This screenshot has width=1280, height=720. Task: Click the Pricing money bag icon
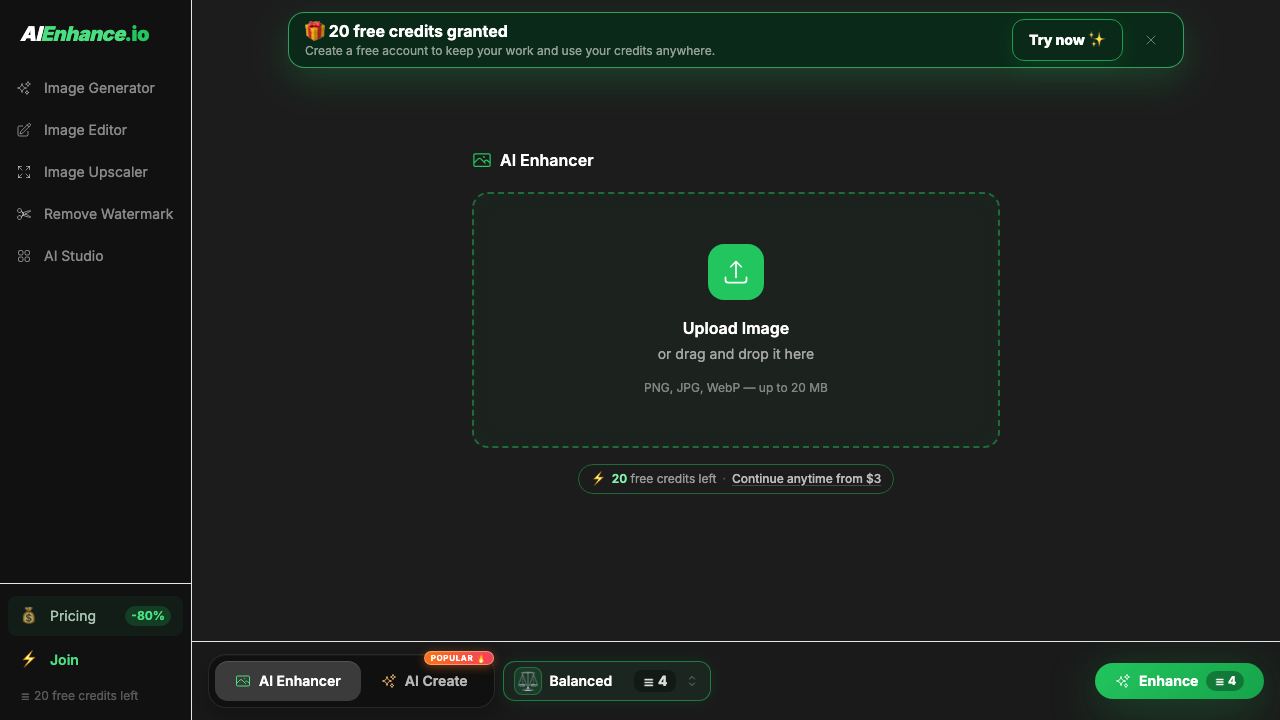[x=29, y=616]
